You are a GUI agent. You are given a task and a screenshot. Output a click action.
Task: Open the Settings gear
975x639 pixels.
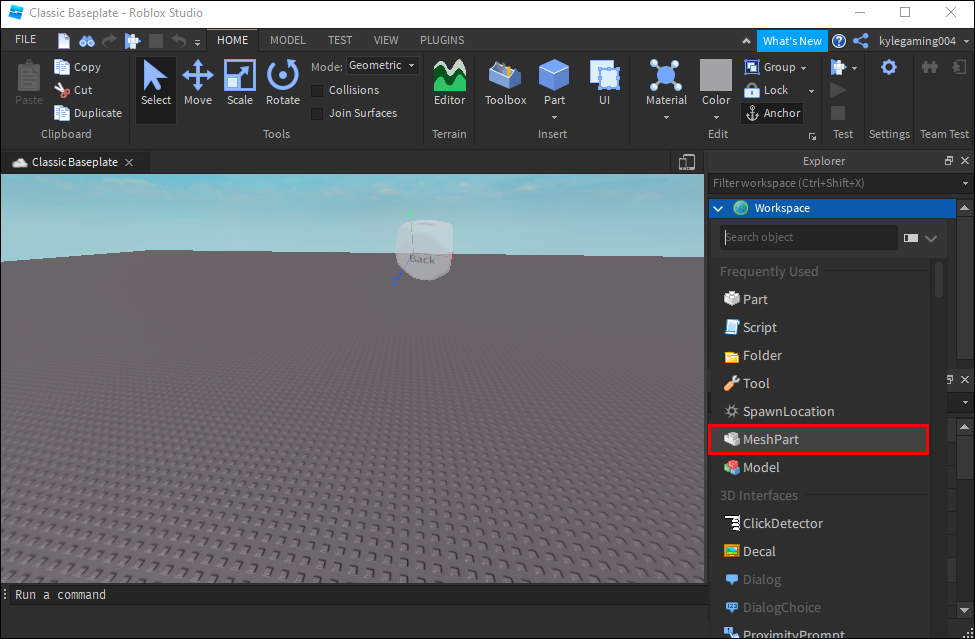coord(889,67)
